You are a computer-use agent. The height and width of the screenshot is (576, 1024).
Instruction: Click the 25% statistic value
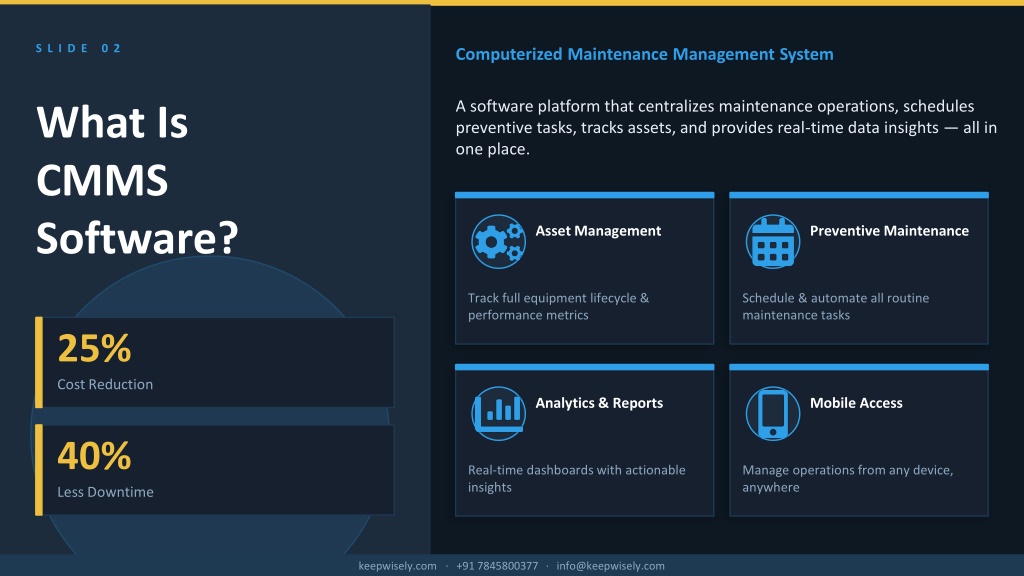click(94, 348)
